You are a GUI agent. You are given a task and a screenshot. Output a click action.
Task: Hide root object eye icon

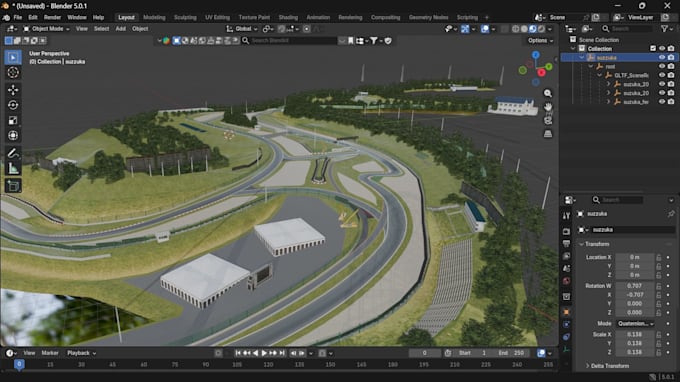click(662, 66)
